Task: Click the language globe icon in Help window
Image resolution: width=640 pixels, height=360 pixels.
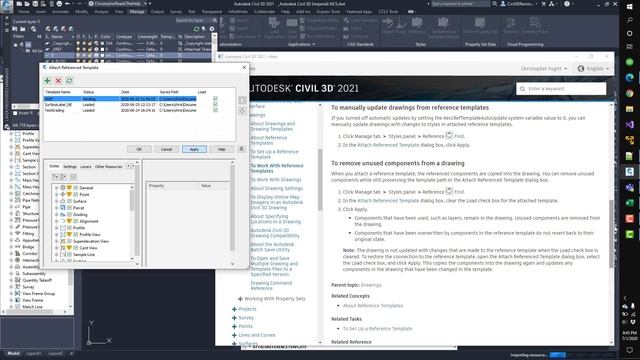Action: pos(581,69)
